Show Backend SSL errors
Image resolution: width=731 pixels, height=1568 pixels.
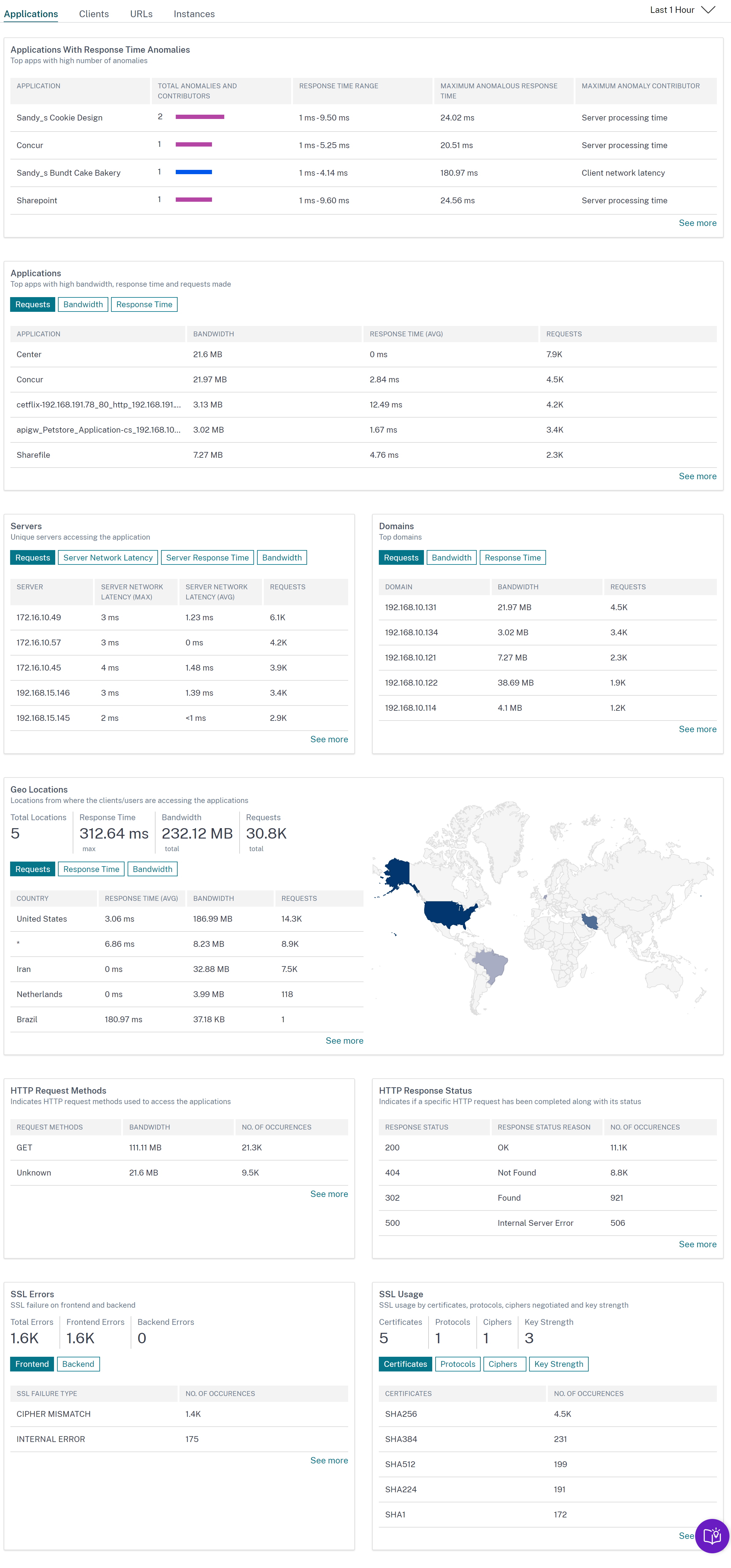(78, 1364)
